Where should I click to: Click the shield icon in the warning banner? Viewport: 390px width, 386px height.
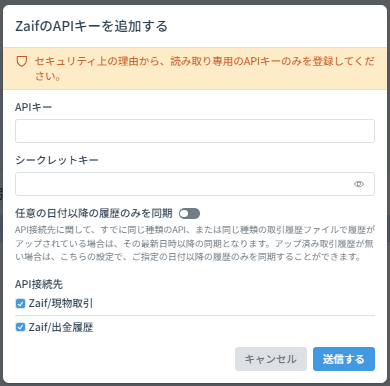click(x=22, y=61)
